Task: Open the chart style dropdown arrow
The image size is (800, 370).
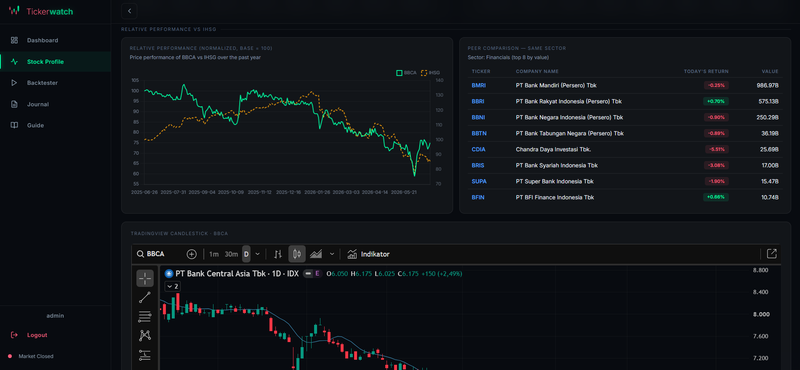Action: tap(332, 254)
